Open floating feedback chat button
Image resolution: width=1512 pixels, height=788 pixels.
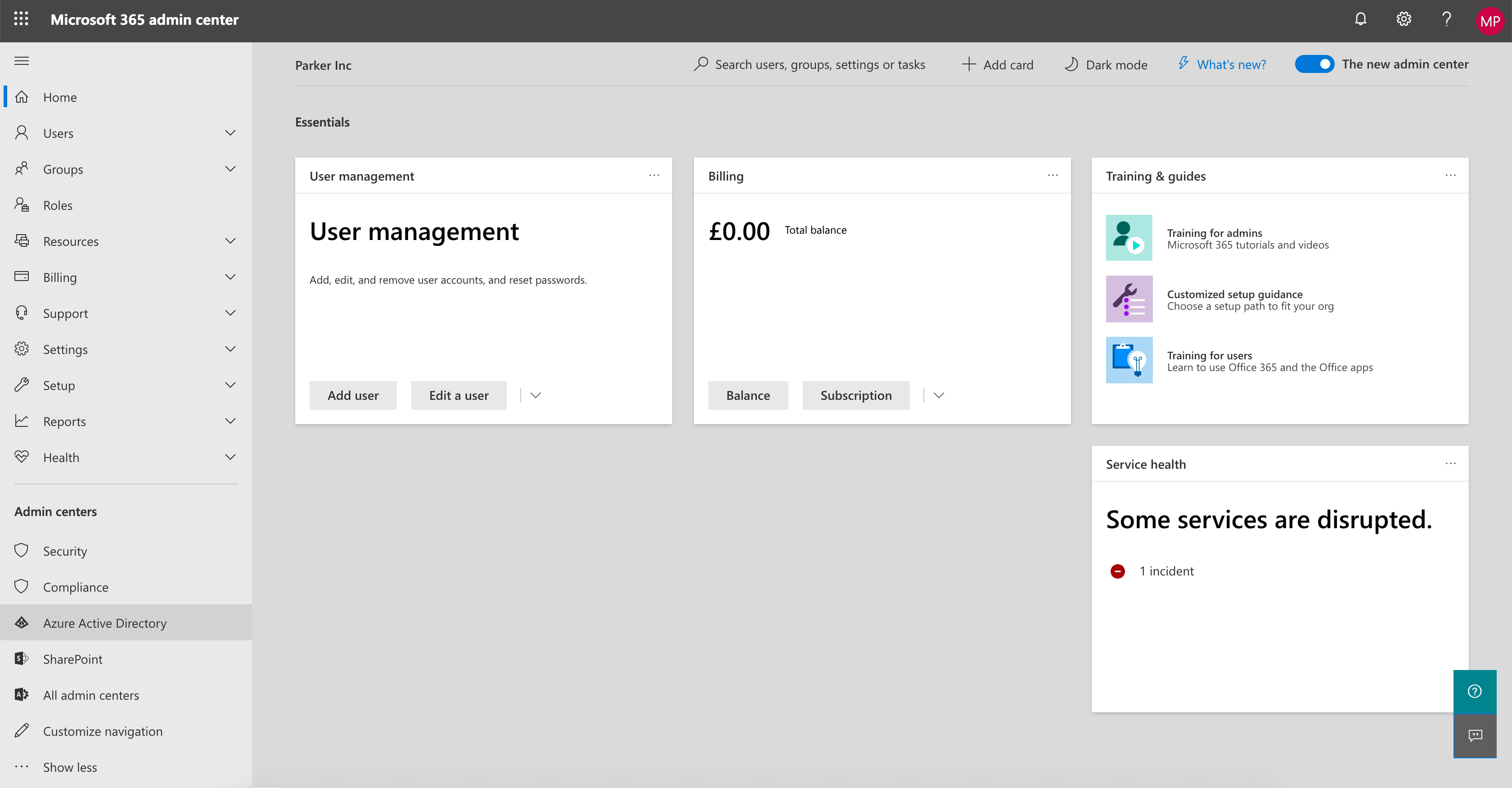[x=1475, y=736]
